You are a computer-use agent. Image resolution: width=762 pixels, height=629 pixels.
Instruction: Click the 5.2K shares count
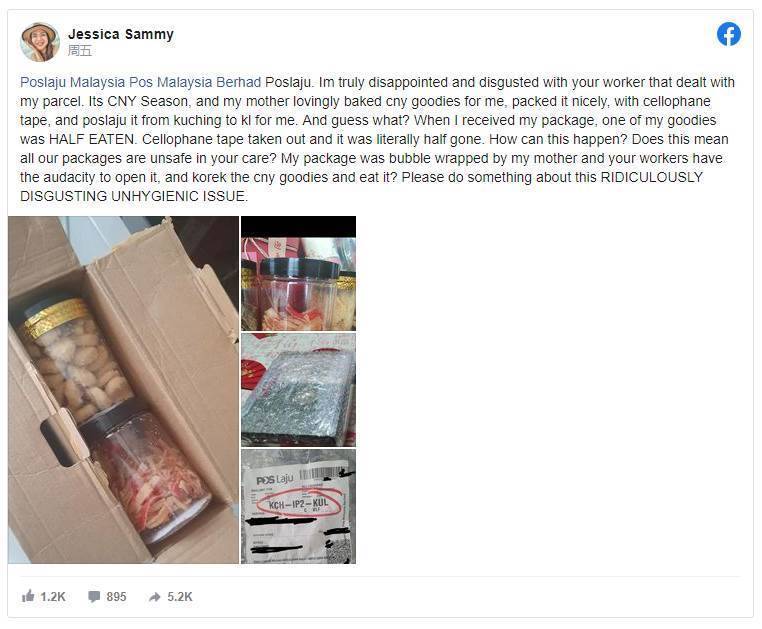click(x=180, y=596)
